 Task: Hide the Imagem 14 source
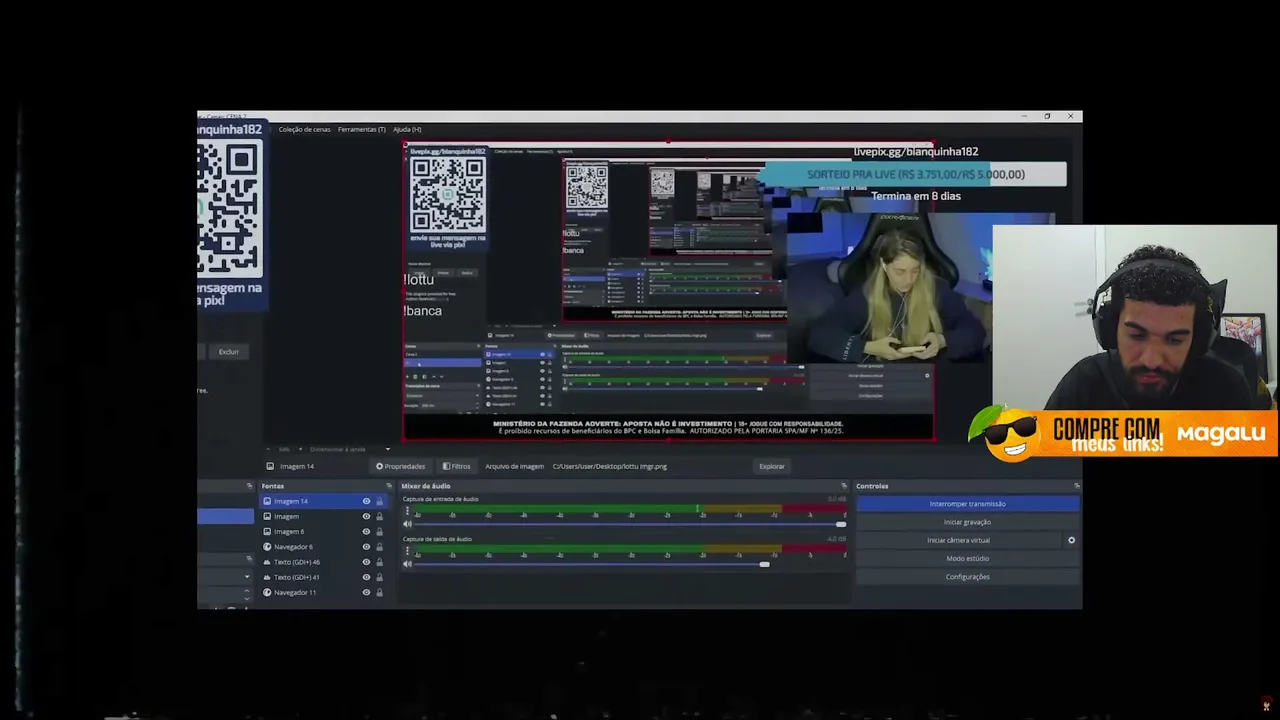[x=366, y=501]
